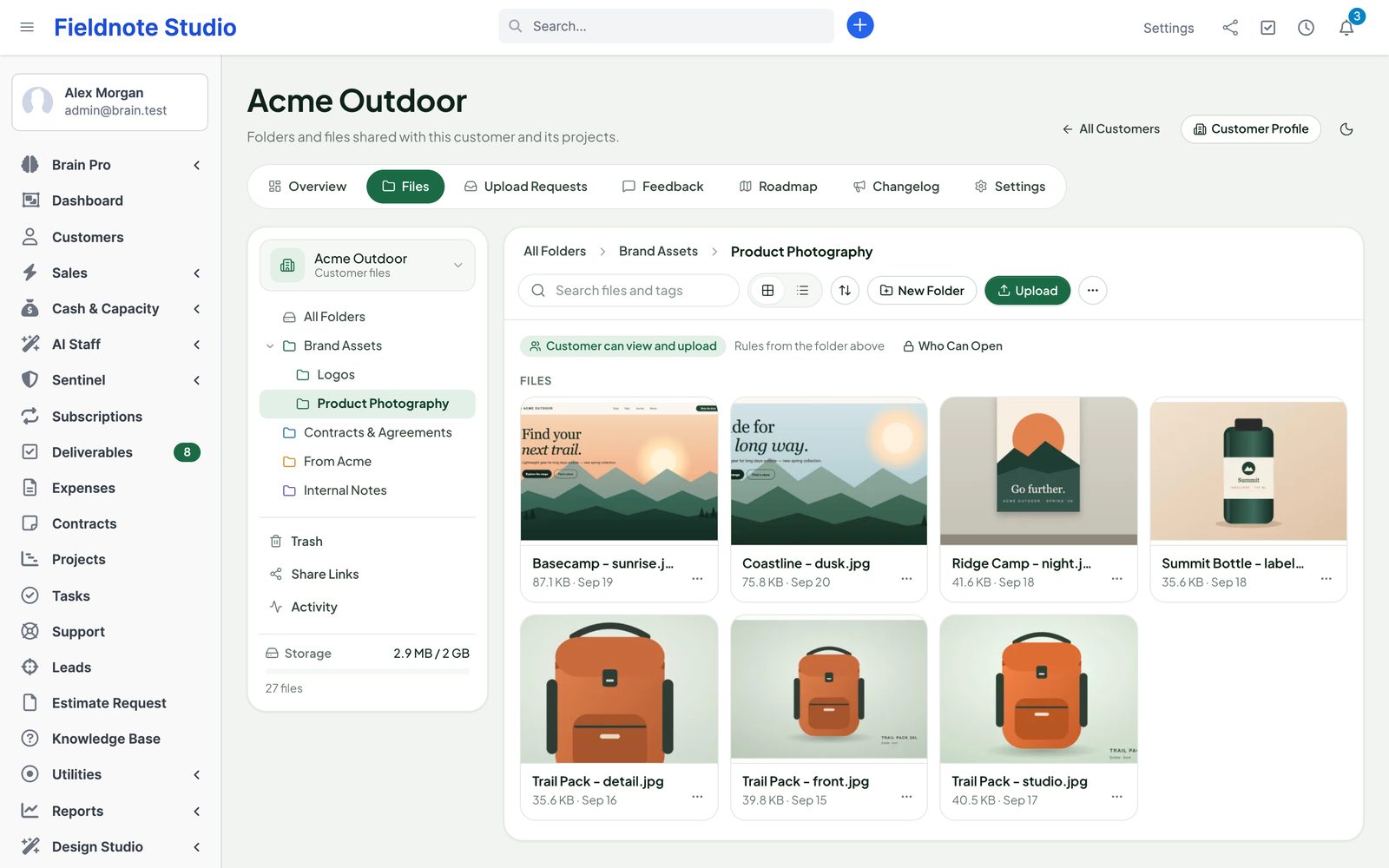The height and width of the screenshot is (868, 1389).
Task: Open the Customer Profile button
Action: point(1251,129)
